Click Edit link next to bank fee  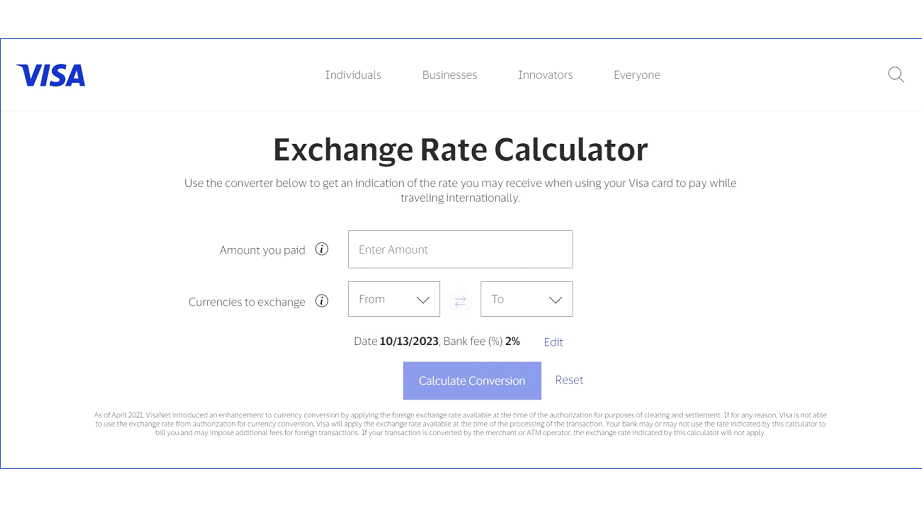coord(553,342)
